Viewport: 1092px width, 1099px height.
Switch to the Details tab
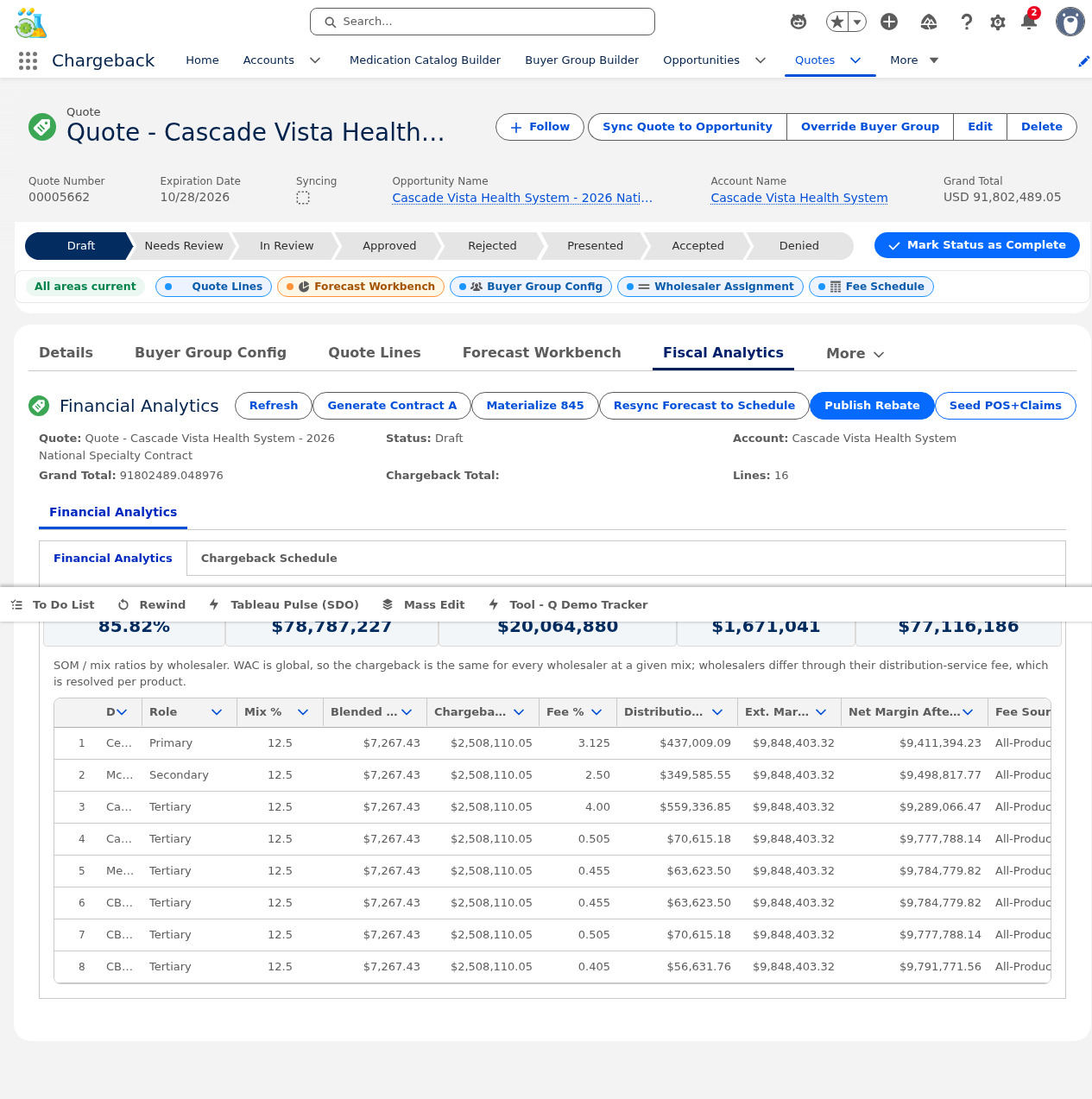[x=66, y=352]
